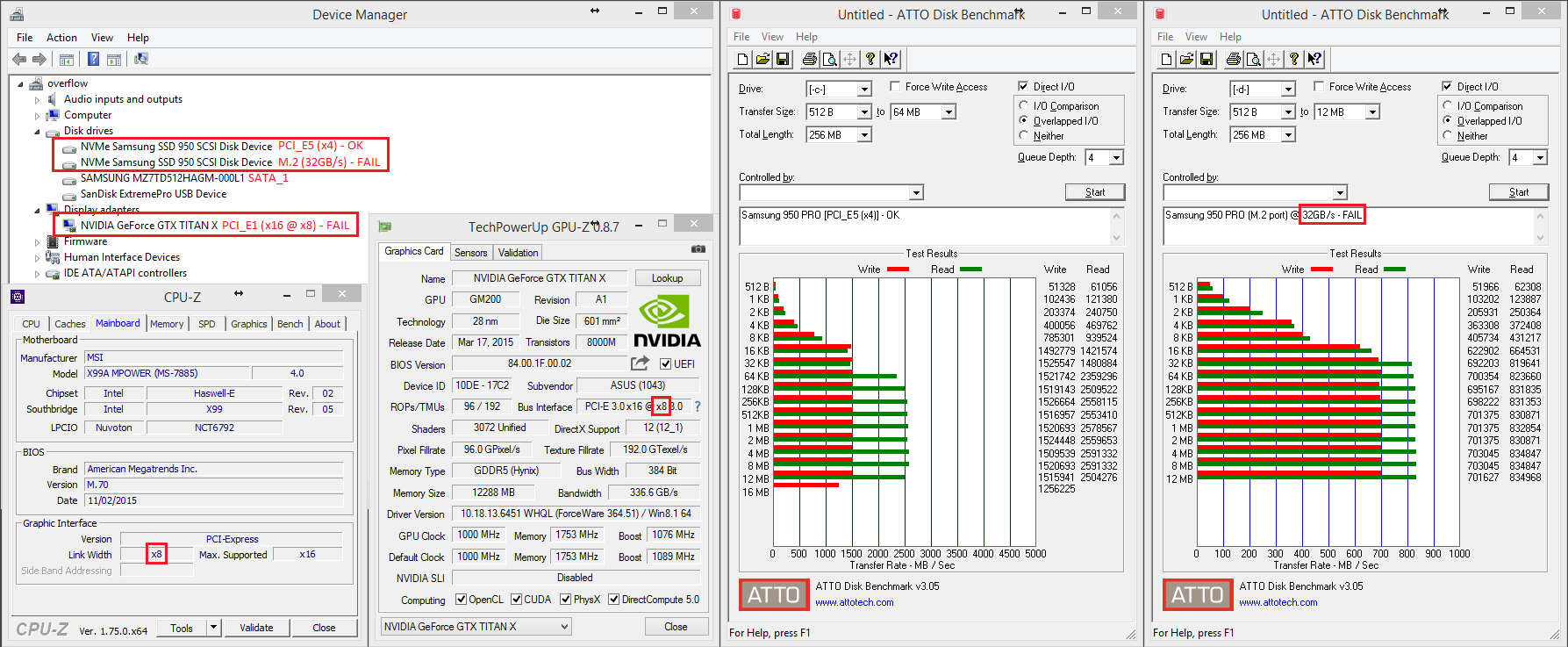Click Device Manager back arrow toolbar icon
Screen dimensions: 1568x647
[x=19, y=59]
